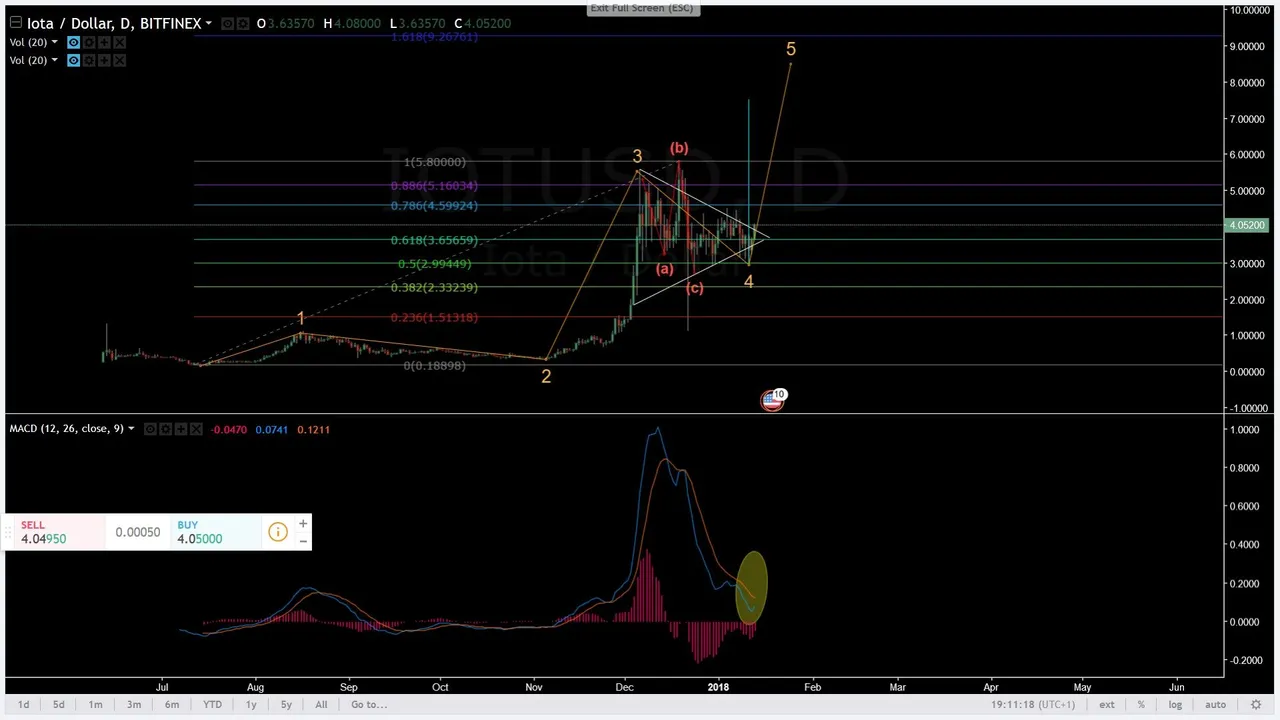Decrease quantity with minus stepper

coord(302,541)
